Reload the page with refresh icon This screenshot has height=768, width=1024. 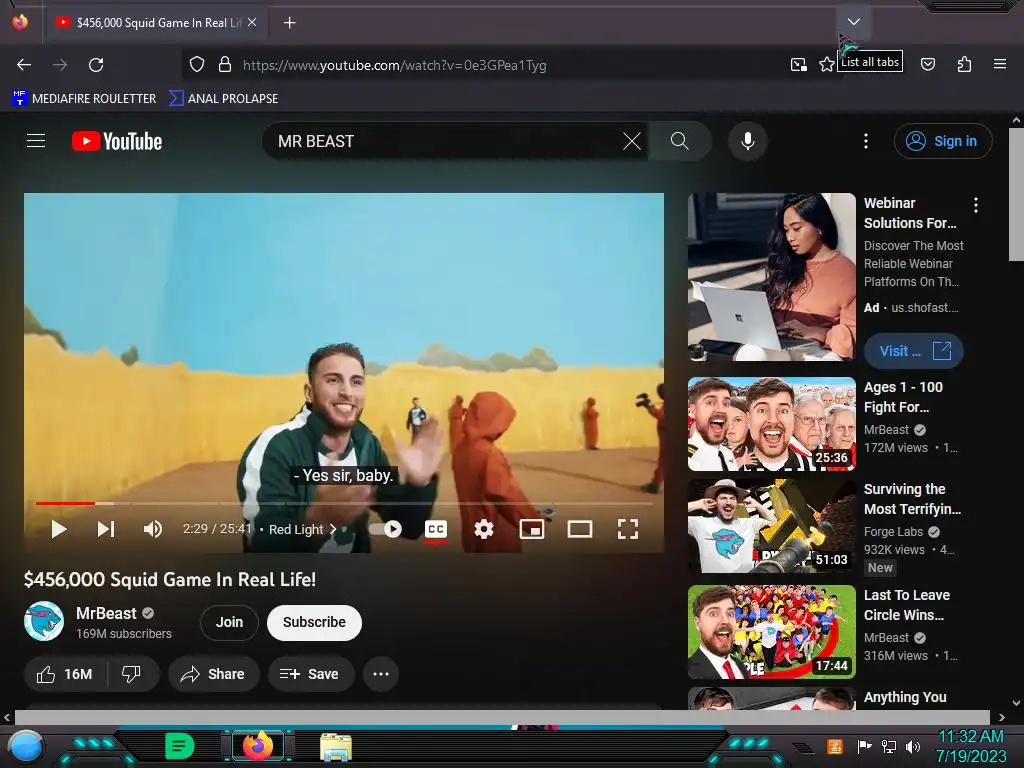point(96,65)
